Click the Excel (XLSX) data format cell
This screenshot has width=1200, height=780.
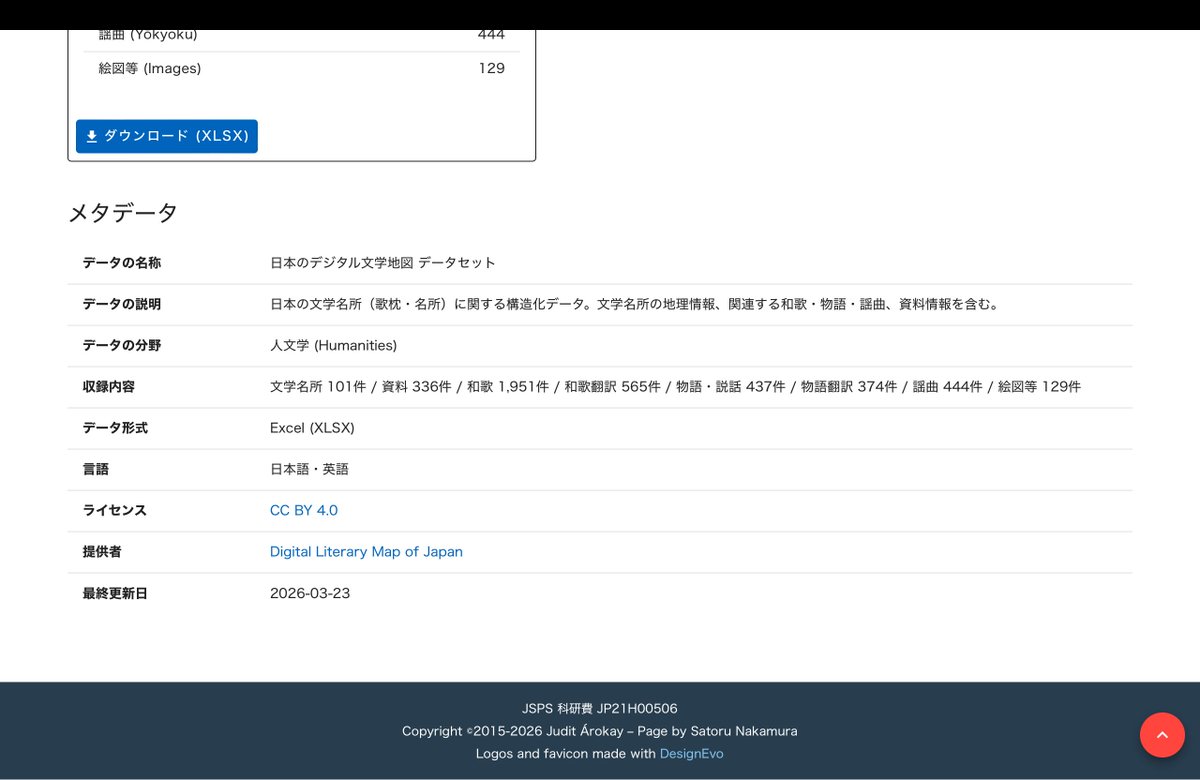tap(310, 428)
